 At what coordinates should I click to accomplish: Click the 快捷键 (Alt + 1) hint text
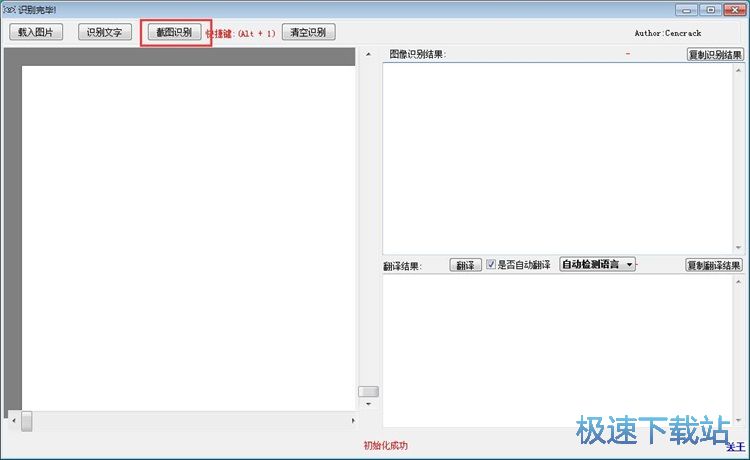pos(241,33)
